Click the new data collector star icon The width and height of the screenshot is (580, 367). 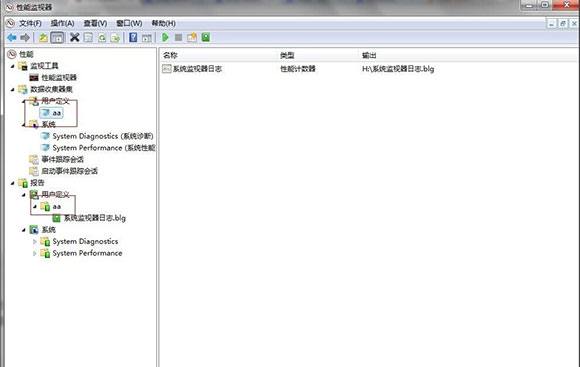192,37
